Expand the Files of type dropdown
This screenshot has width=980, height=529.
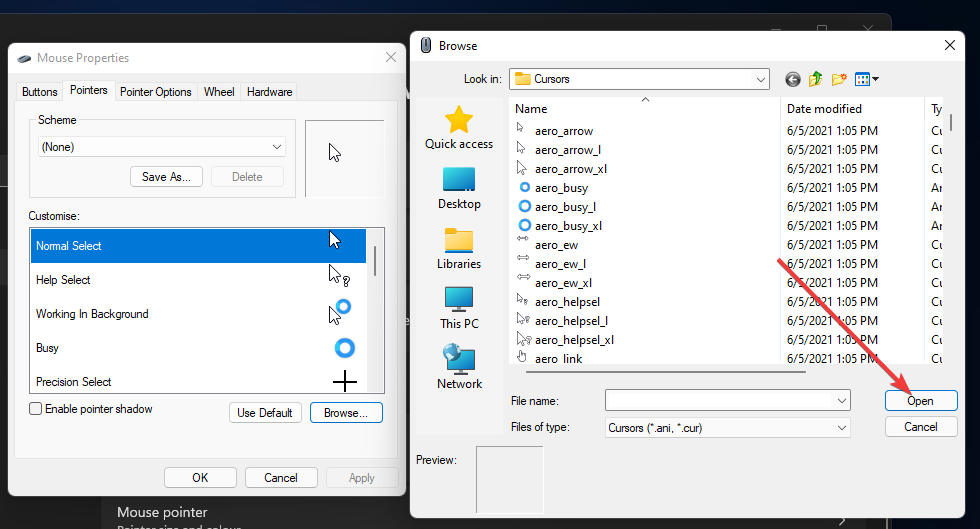[728, 428]
